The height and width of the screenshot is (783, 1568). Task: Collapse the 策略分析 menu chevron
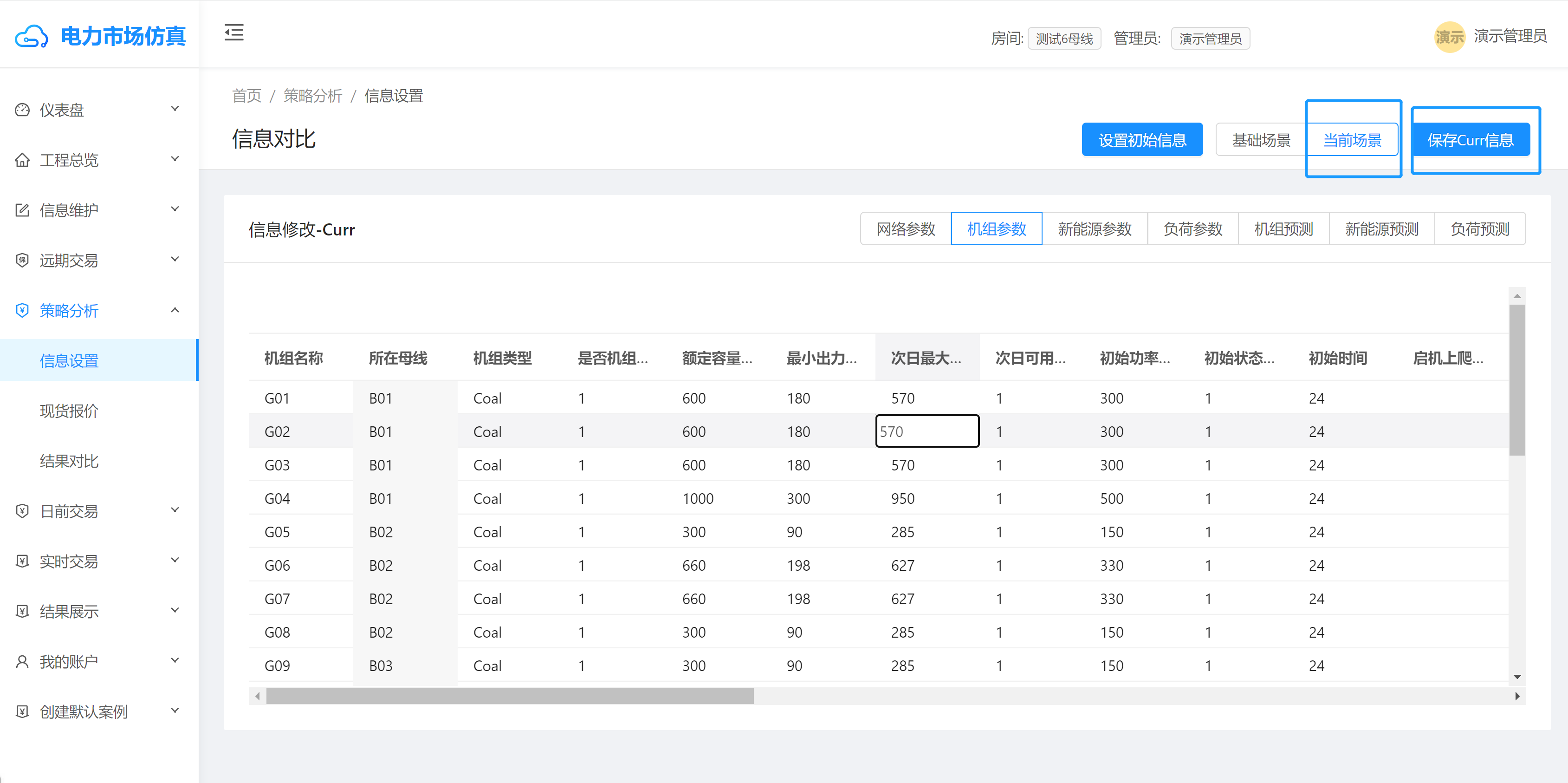pyautogui.click(x=175, y=310)
